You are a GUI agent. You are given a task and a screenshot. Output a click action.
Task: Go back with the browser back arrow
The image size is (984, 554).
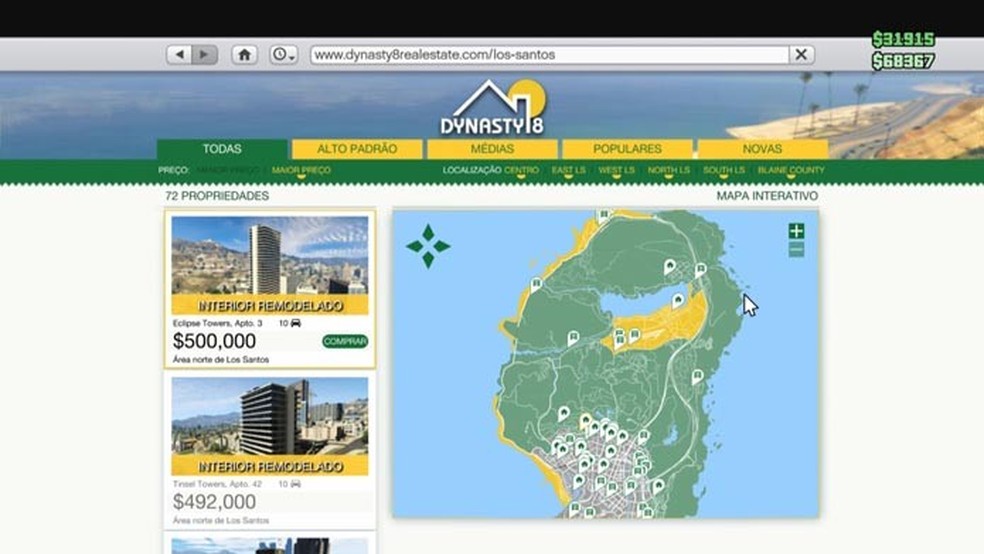[179, 55]
